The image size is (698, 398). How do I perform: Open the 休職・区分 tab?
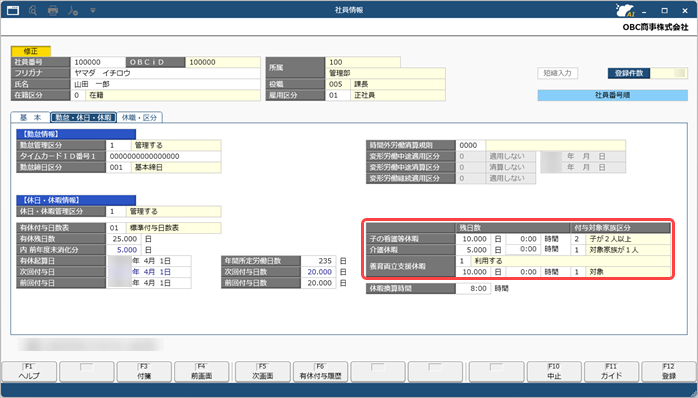[139, 118]
